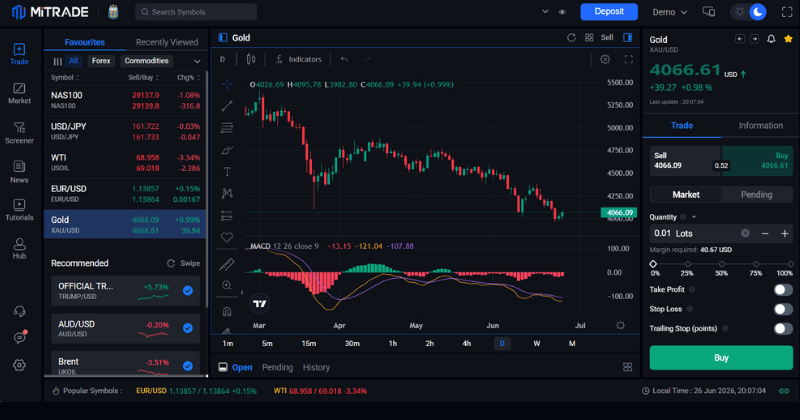Image resolution: width=800 pixels, height=420 pixels.
Task: Switch to multi-chart grid layout
Action: point(589,38)
